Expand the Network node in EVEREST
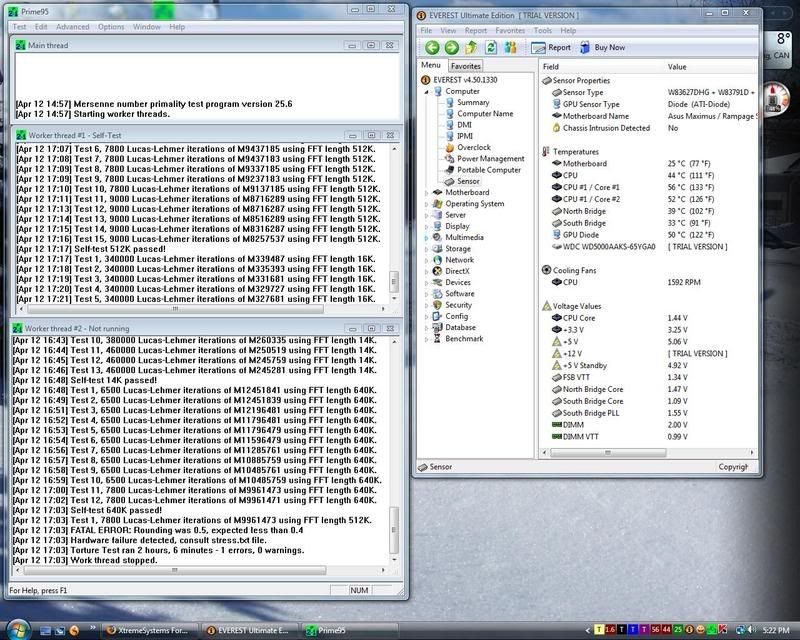 427,260
